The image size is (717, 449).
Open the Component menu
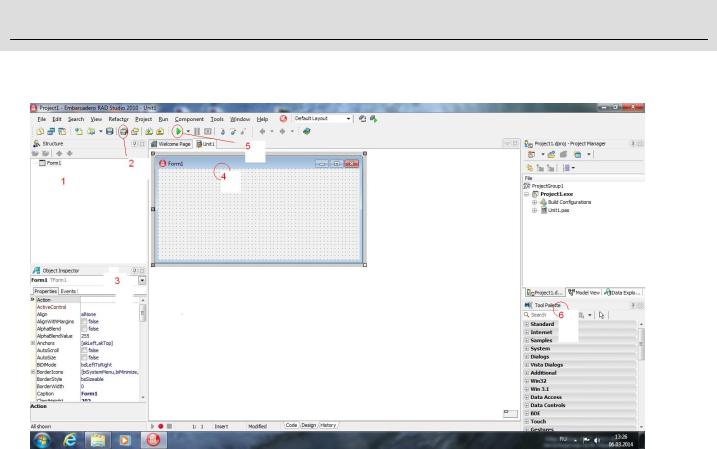pyautogui.click(x=189, y=119)
